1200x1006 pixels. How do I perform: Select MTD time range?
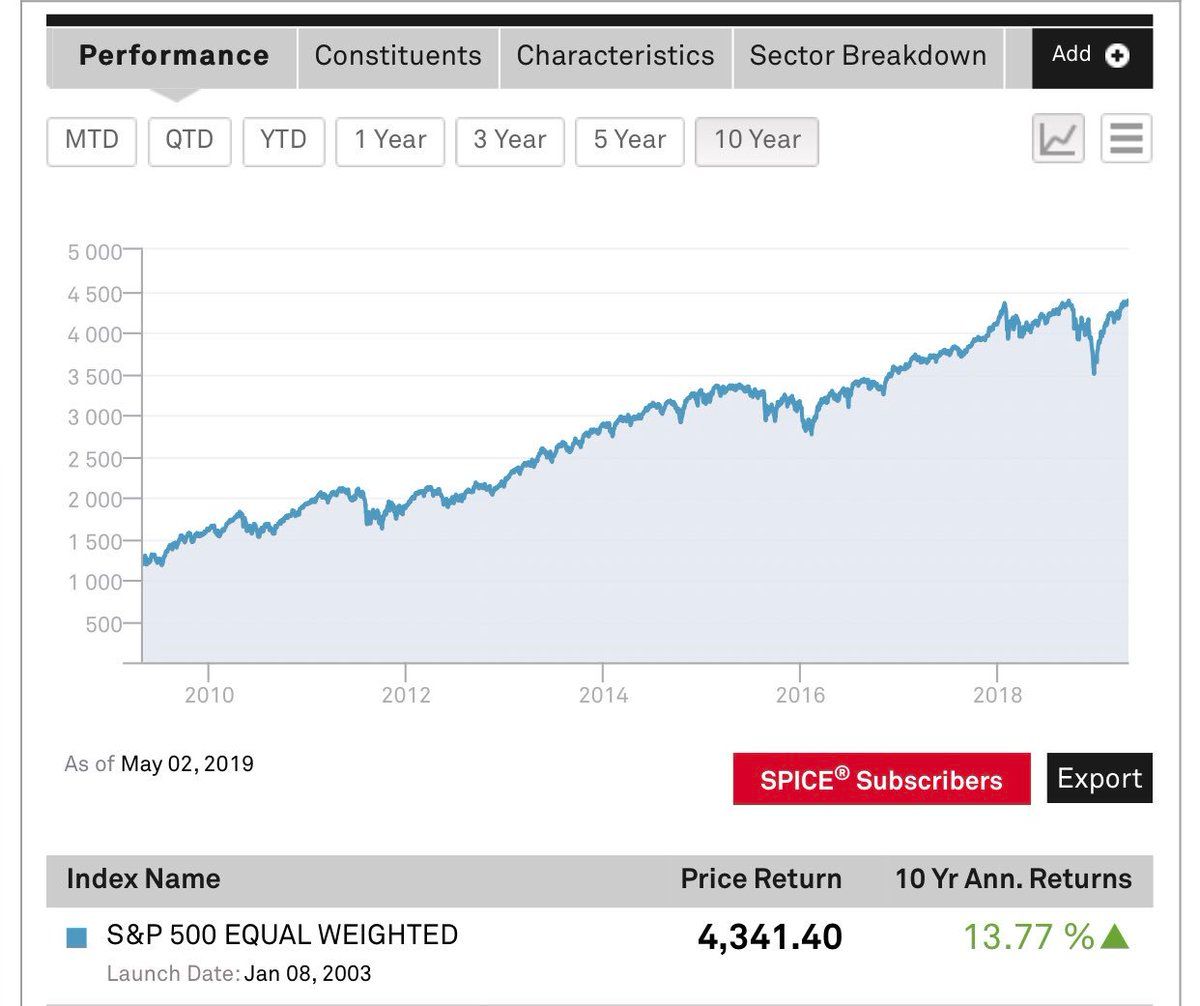[x=91, y=140]
